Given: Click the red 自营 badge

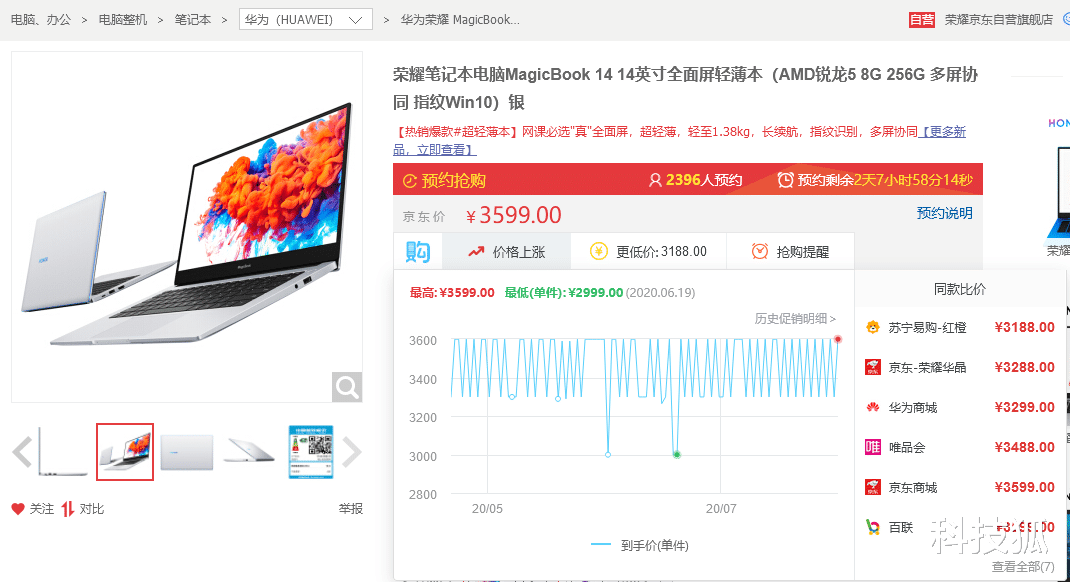Looking at the screenshot, I should point(922,20).
